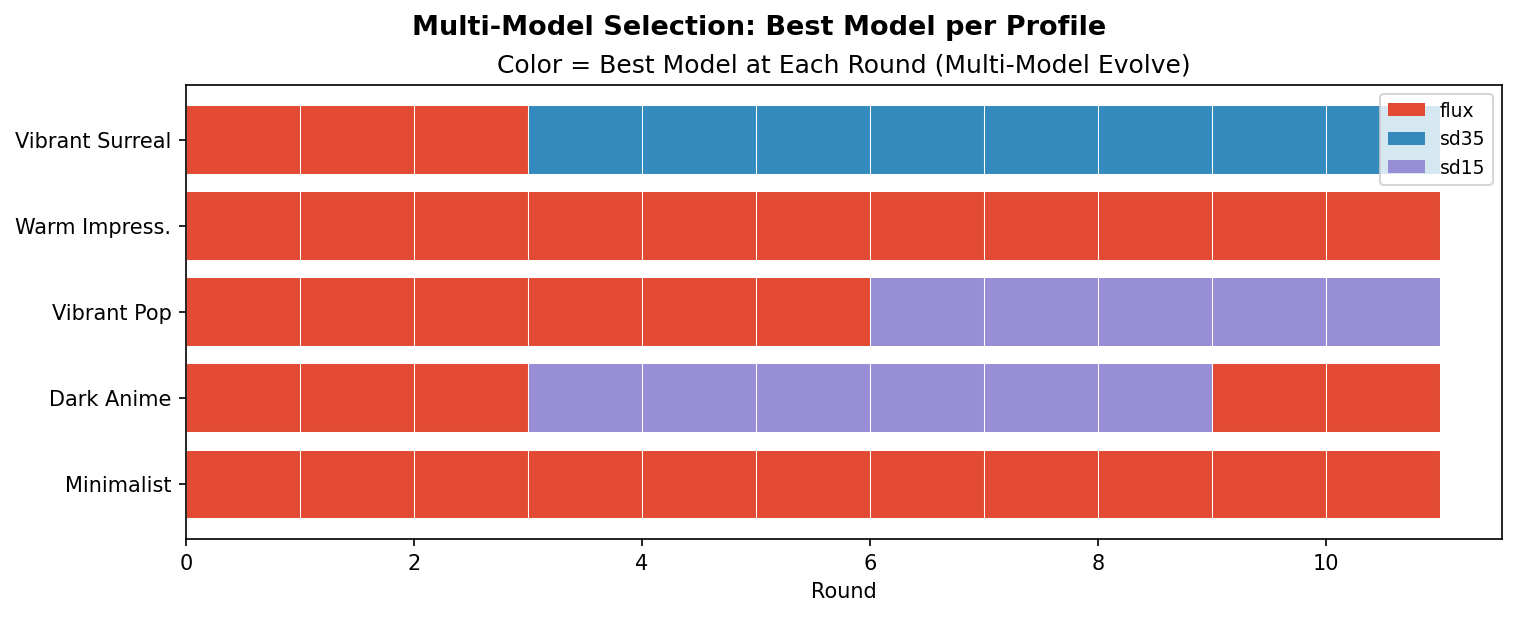This screenshot has width=1517, height=617.
Task: Click the red flux legend swatch
Action: click(x=1406, y=110)
